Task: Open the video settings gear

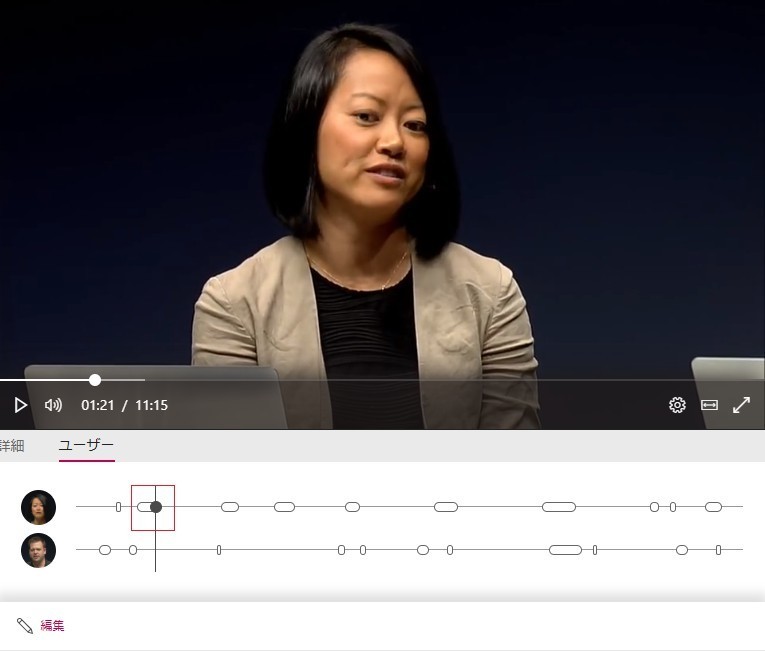Action: click(x=677, y=405)
